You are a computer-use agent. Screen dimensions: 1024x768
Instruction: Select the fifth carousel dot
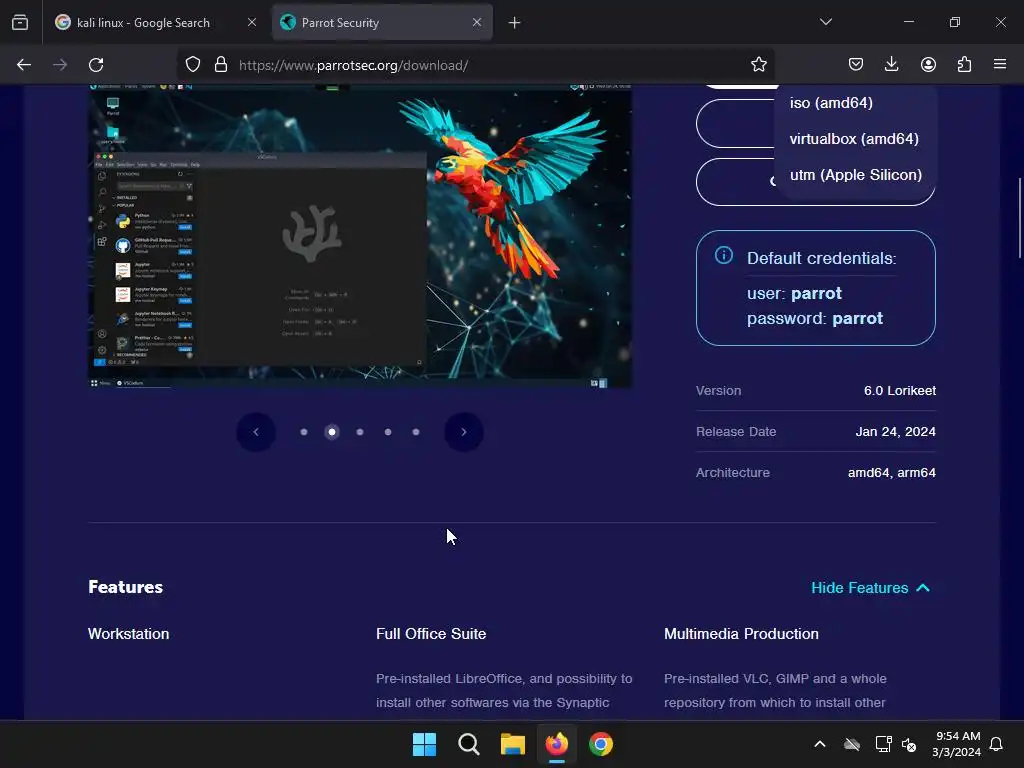[x=416, y=432]
